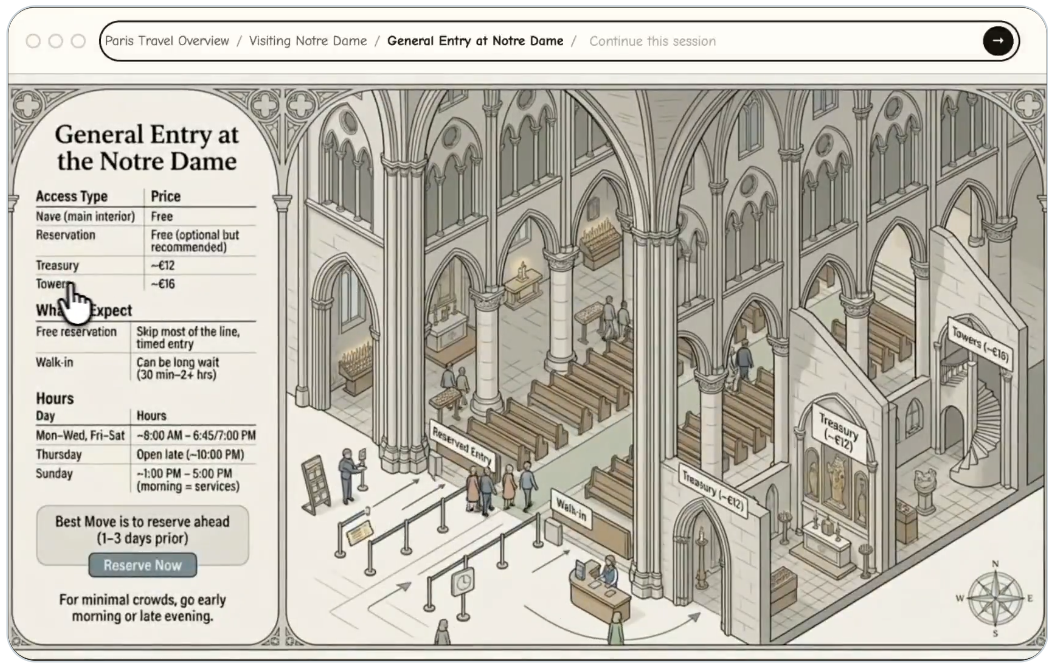Click the clock sign at queue entrance
Image resolution: width=1048 pixels, height=663 pixels.
coord(462,582)
